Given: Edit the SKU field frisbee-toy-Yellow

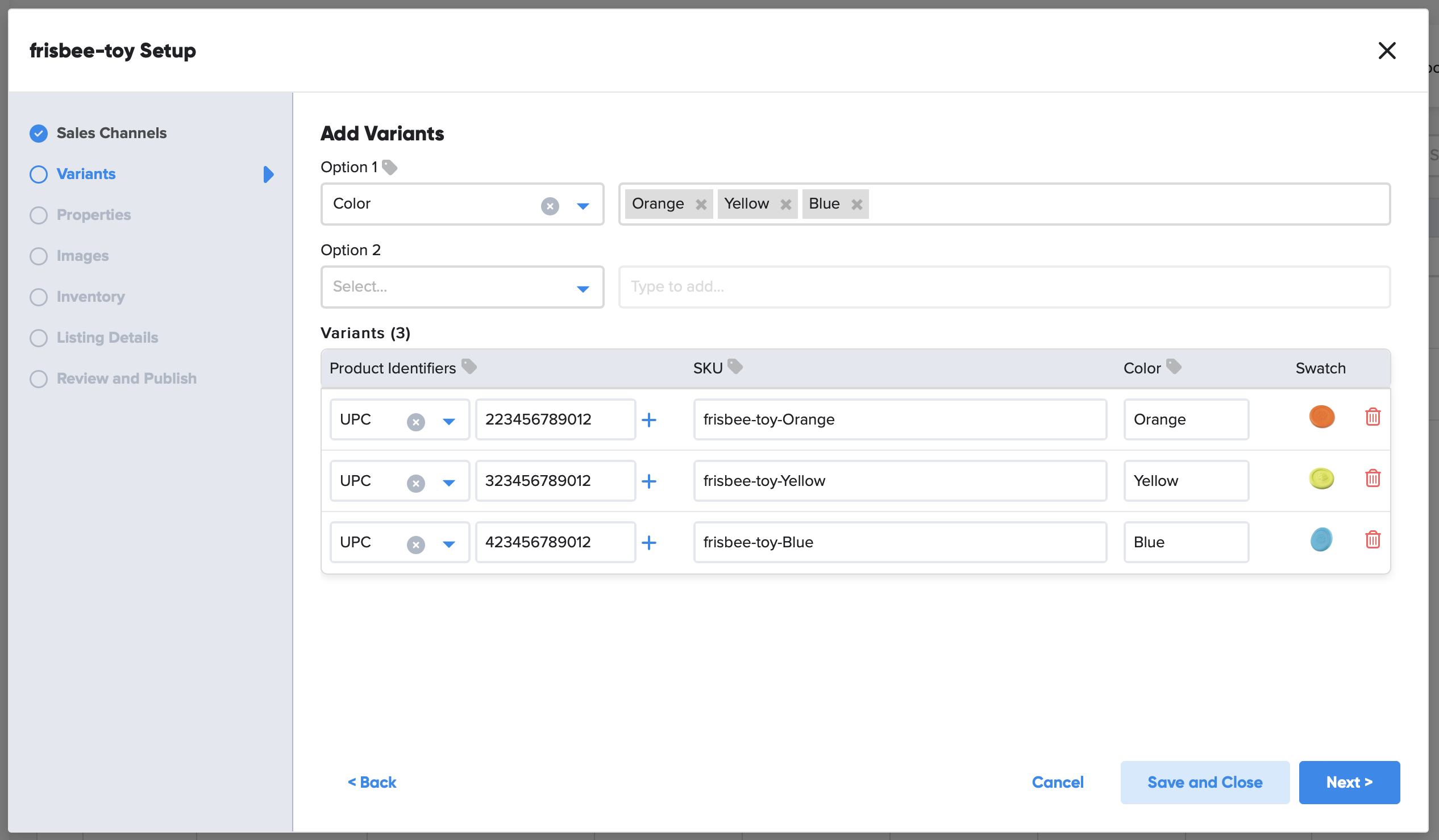Looking at the screenshot, I should (900, 481).
